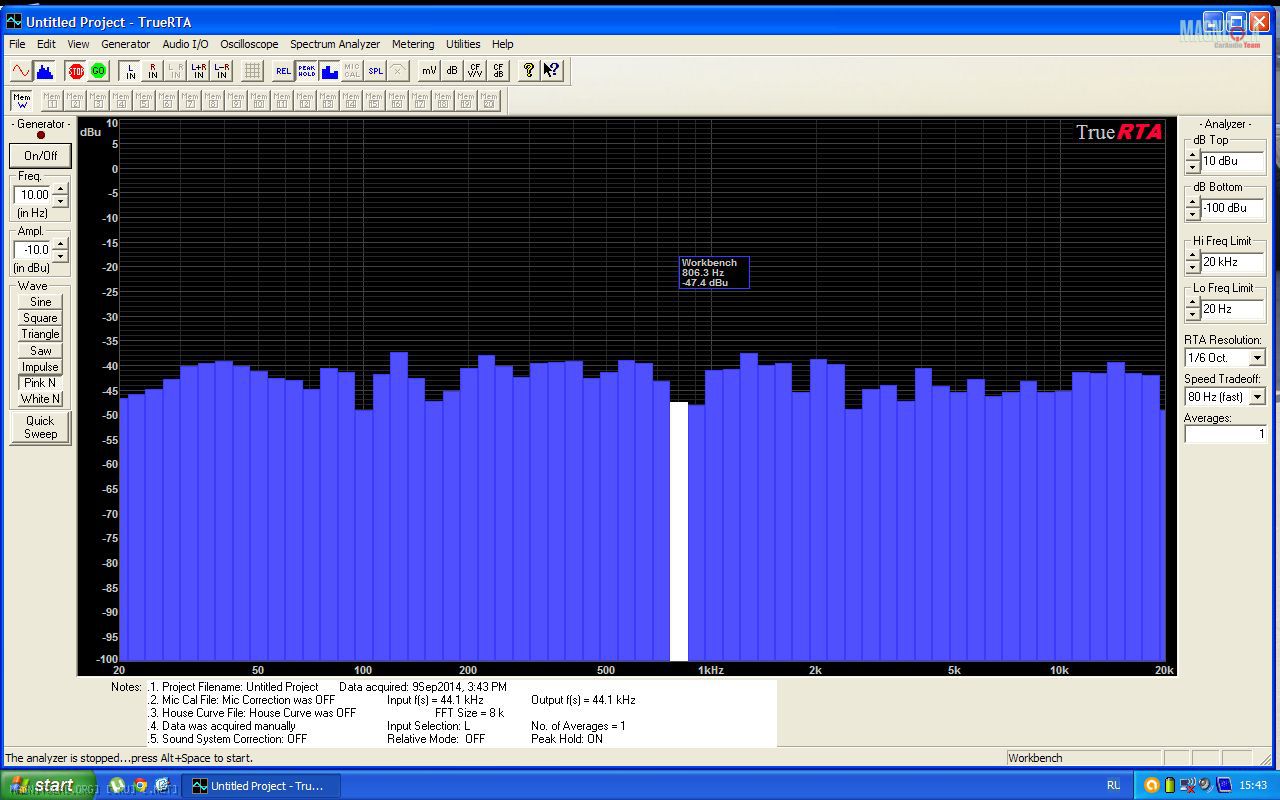This screenshot has width=1280, height=800.
Task: Click the red STOP icon
Action: (x=75, y=70)
